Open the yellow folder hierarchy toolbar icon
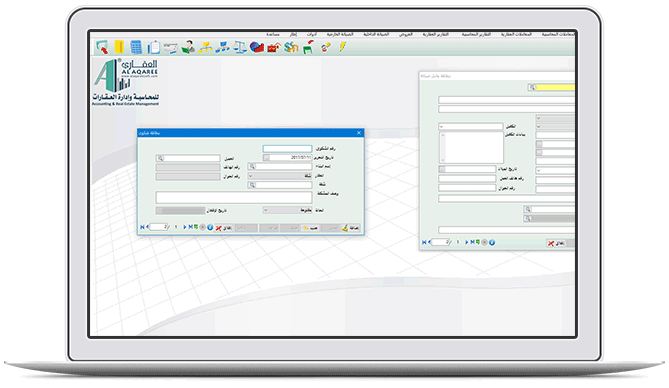Viewport: 669px width, 388px height. pos(205,47)
